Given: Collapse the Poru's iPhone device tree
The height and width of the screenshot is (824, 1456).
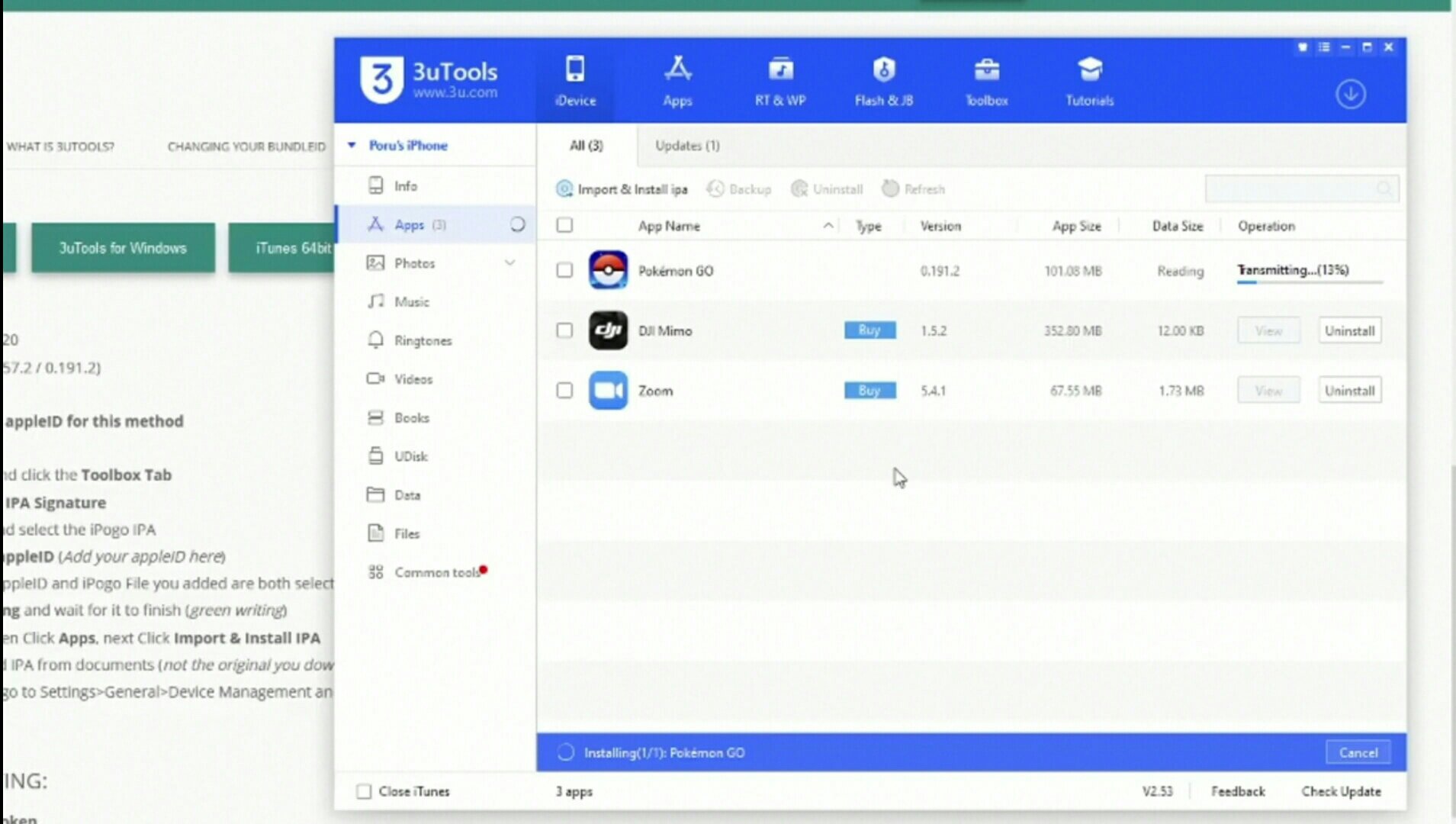Looking at the screenshot, I should coord(352,145).
